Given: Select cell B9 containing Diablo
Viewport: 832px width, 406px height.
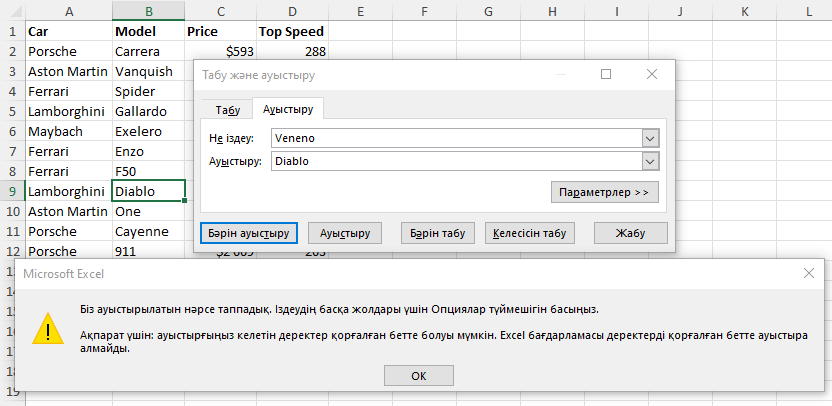Looking at the screenshot, I should (x=148, y=191).
